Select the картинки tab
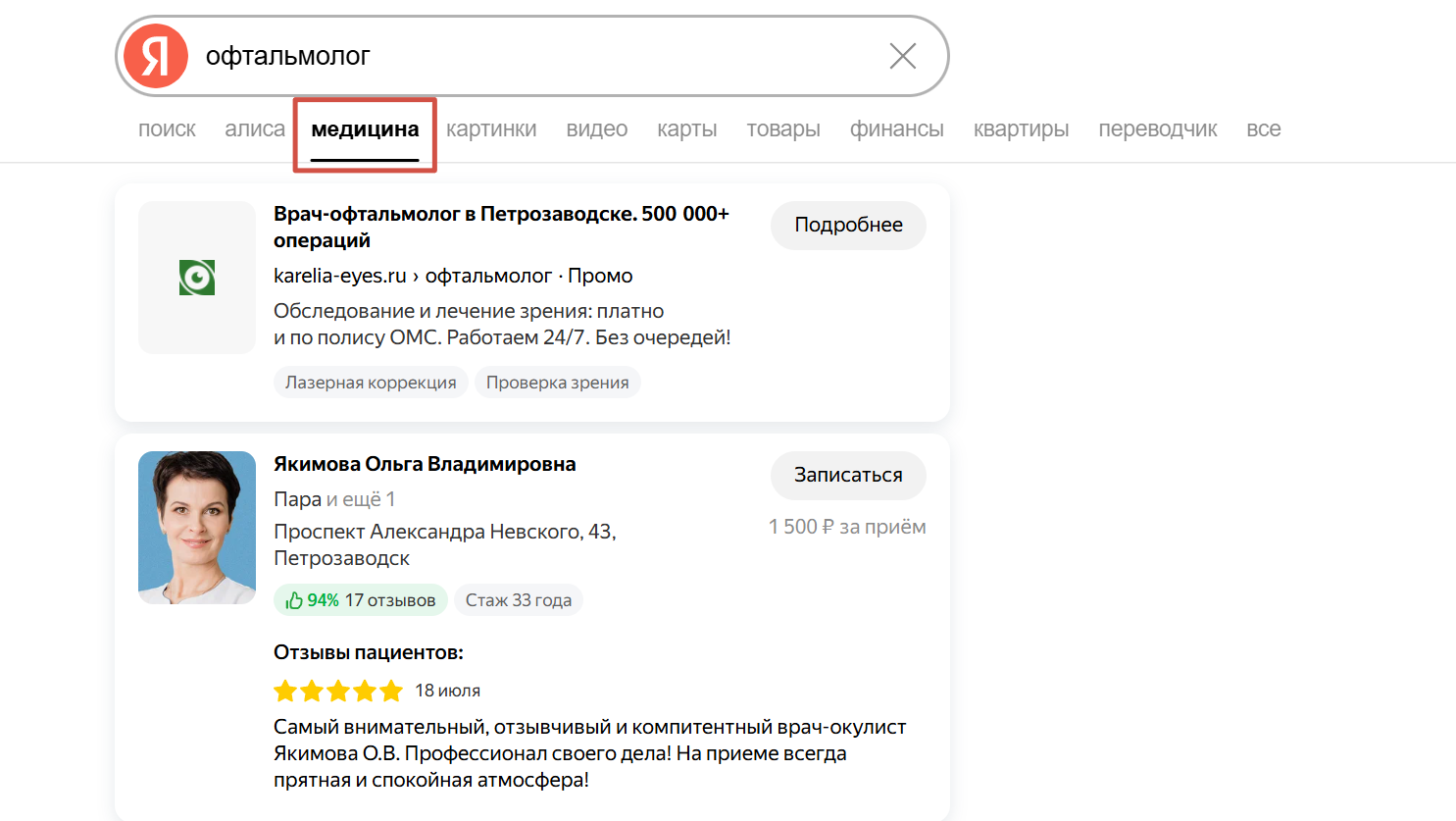1456x821 pixels. [491, 129]
